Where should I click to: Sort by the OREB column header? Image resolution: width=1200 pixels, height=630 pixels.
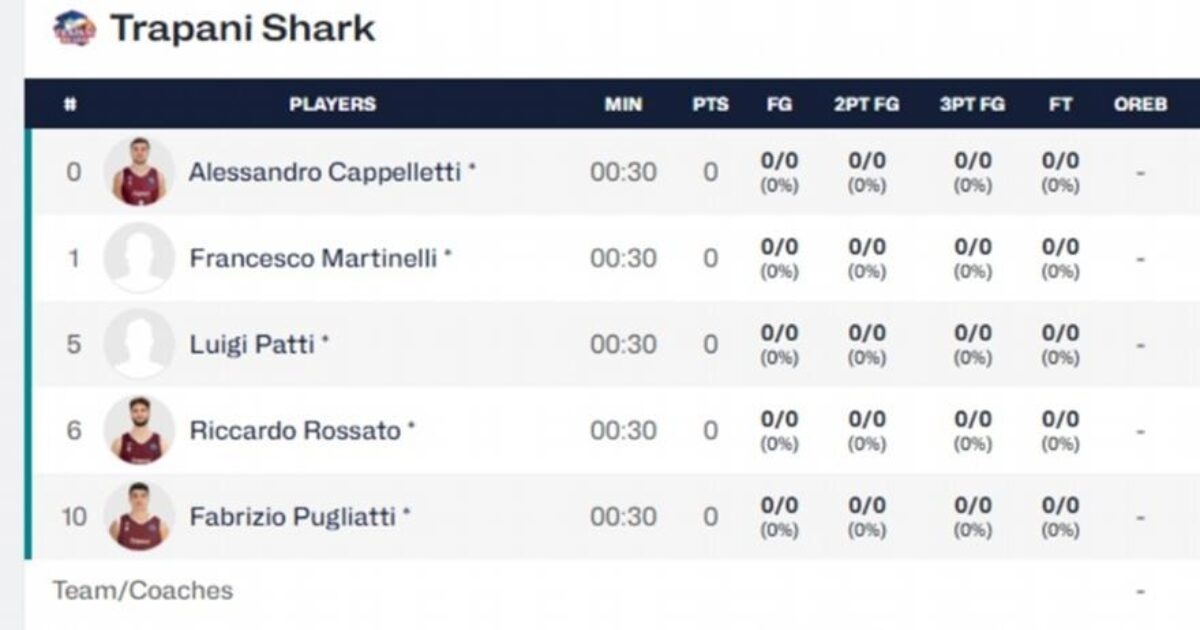tap(1140, 104)
